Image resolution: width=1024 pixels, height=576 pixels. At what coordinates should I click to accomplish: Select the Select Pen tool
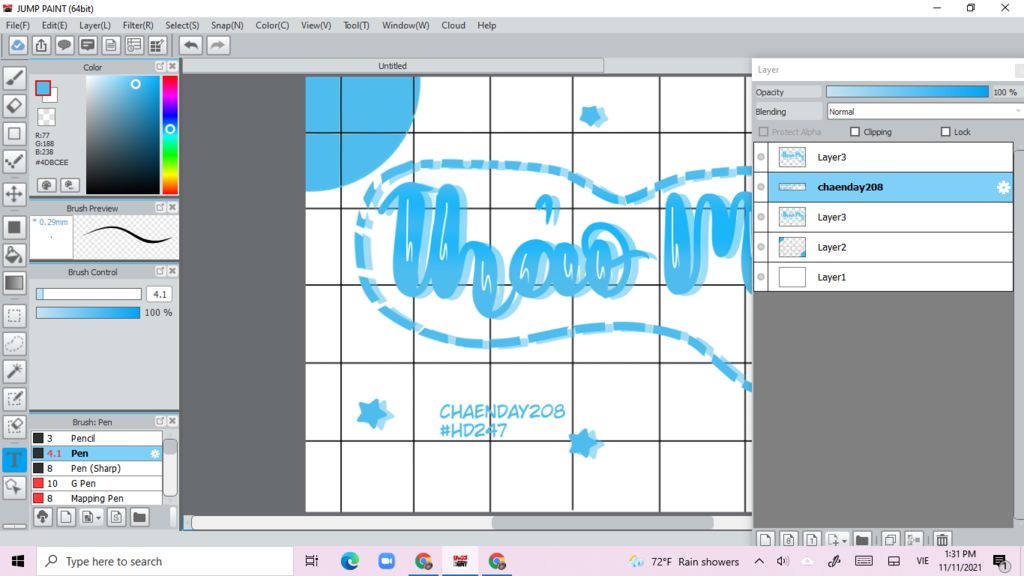click(14, 399)
